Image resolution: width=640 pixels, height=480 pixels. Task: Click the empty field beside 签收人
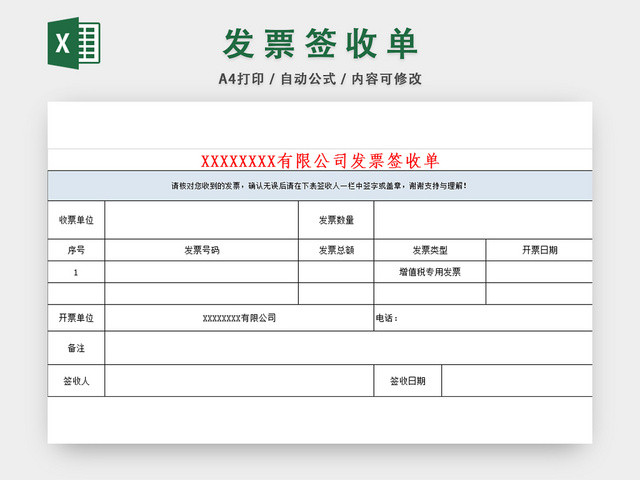pyautogui.click(x=239, y=381)
